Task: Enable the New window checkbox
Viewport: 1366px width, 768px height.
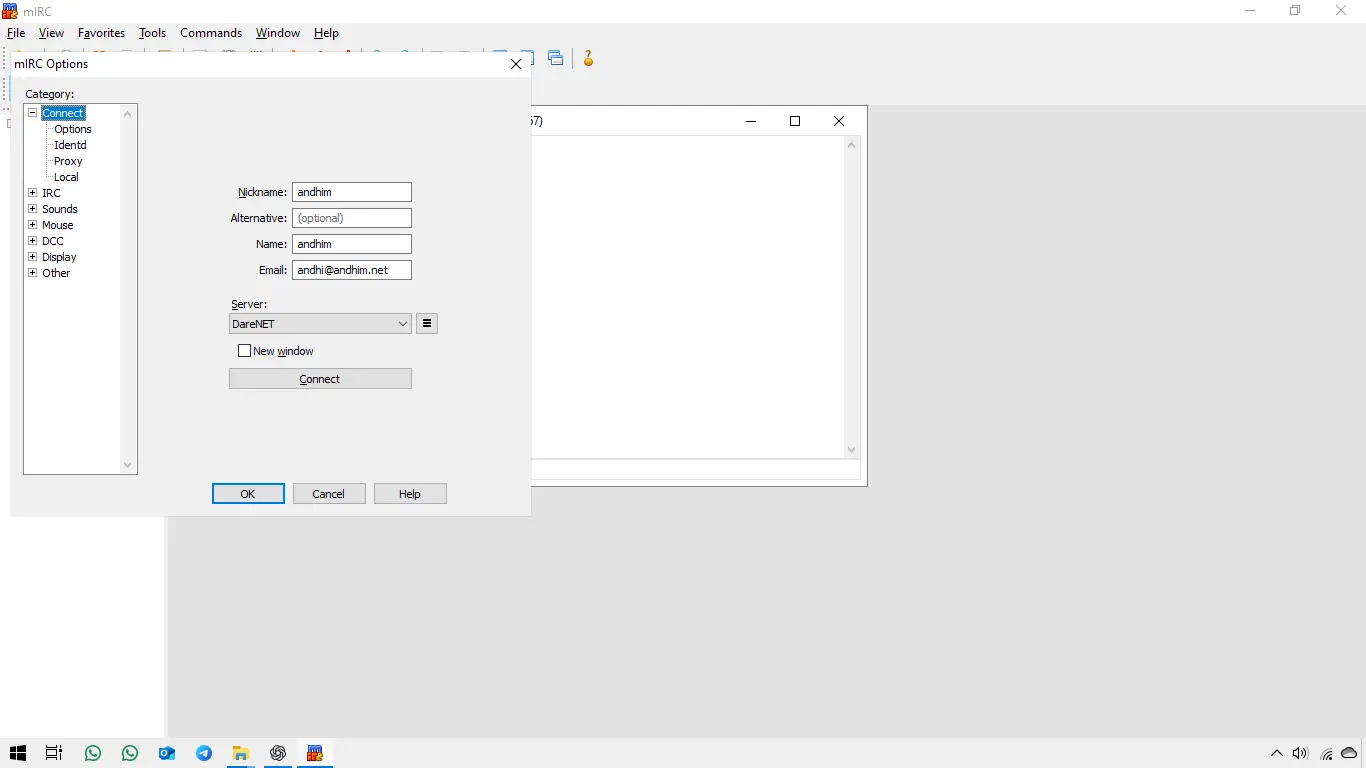Action: tap(245, 351)
